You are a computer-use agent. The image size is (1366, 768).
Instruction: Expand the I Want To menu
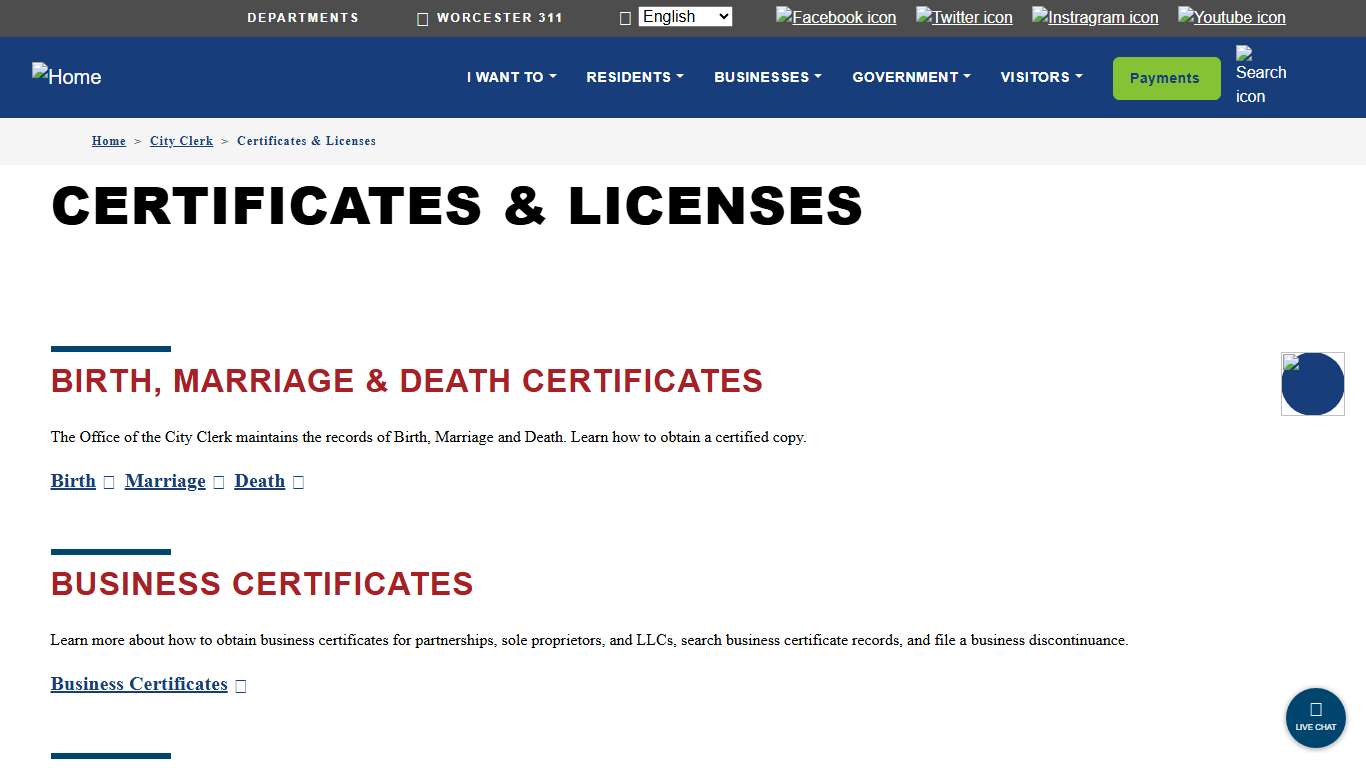[x=511, y=77]
